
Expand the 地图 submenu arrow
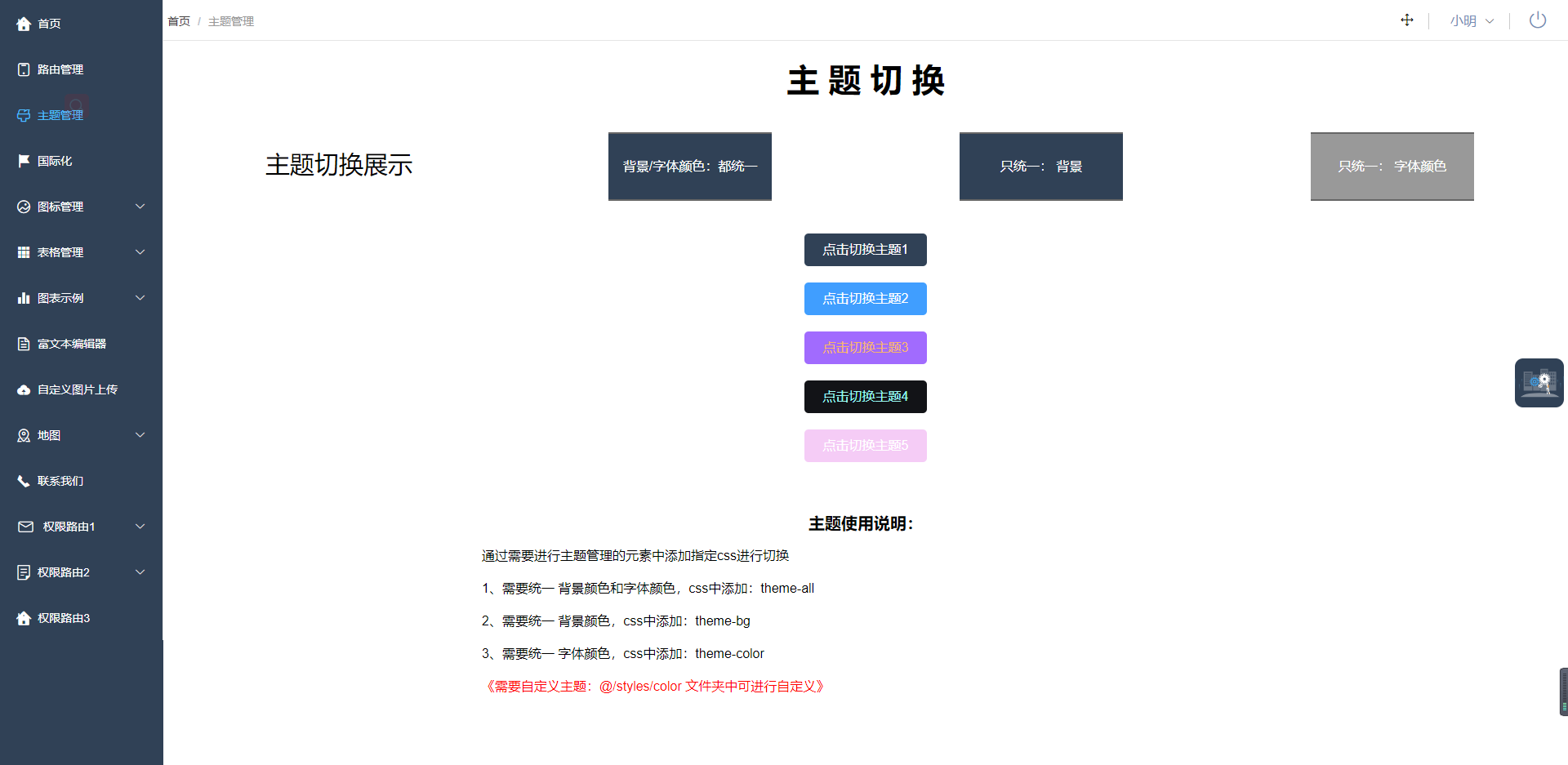[x=140, y=435]
